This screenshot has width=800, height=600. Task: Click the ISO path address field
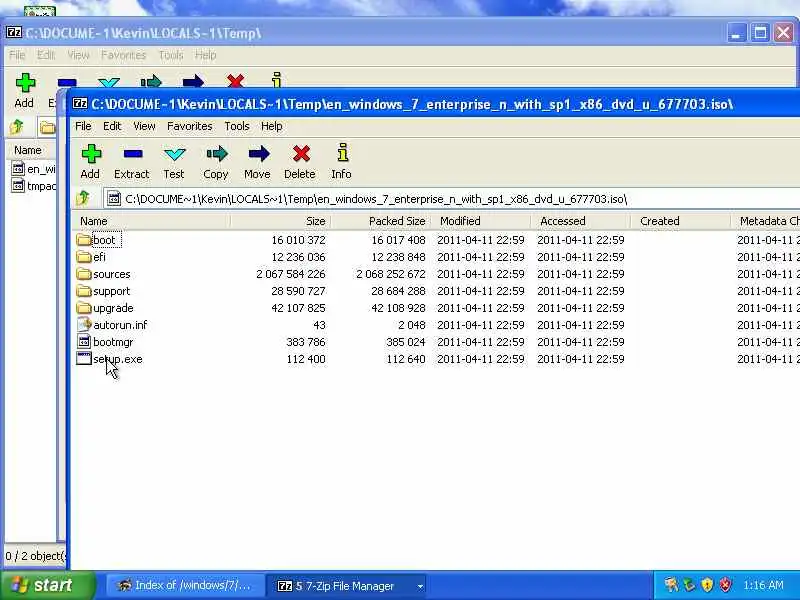452,198
